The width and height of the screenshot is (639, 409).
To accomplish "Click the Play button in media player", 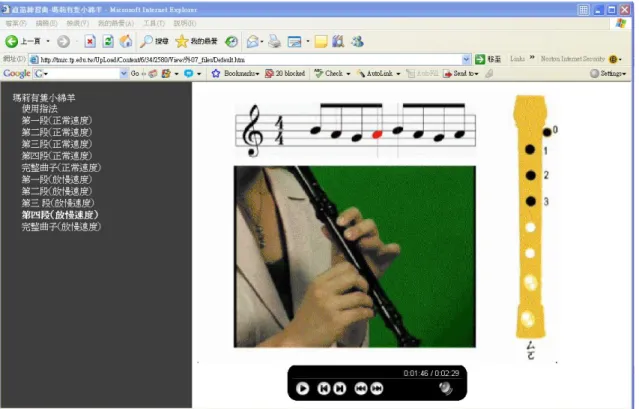I will click(302, 389).
